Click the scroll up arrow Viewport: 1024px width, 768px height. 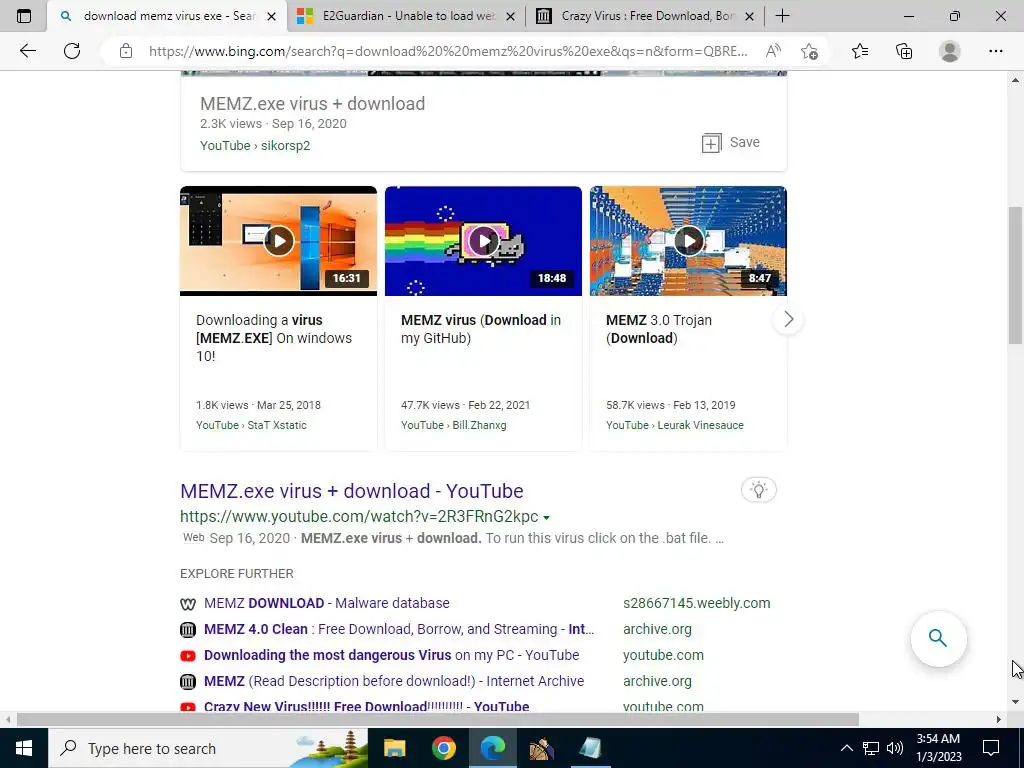[x=1016, y=80]
